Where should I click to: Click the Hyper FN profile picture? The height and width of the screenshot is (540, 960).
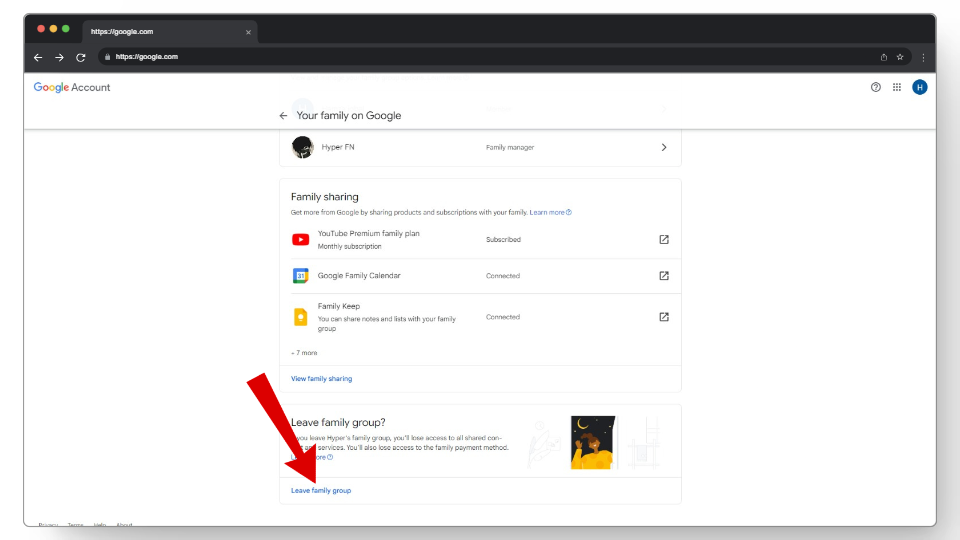pos(302,147)
